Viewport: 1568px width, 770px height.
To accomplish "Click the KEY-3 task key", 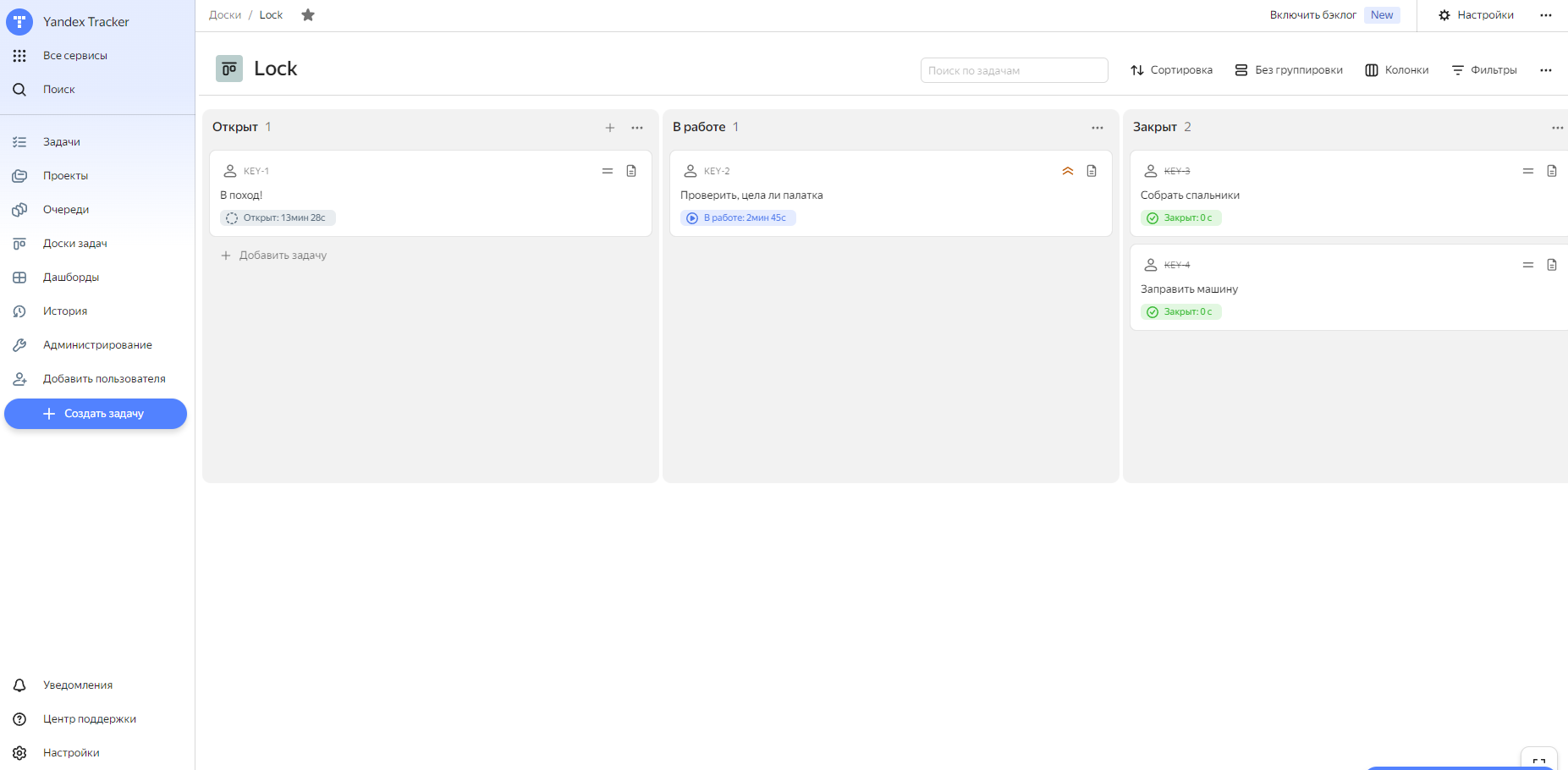I will pyautogui.click(x=1177, y=171).
